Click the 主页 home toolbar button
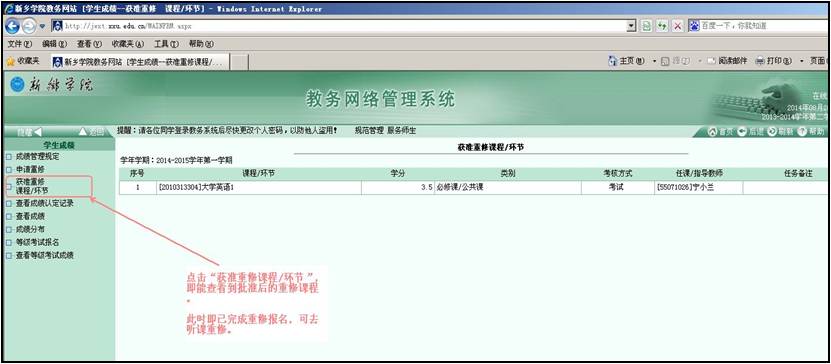831x364 pixels. 627,61
